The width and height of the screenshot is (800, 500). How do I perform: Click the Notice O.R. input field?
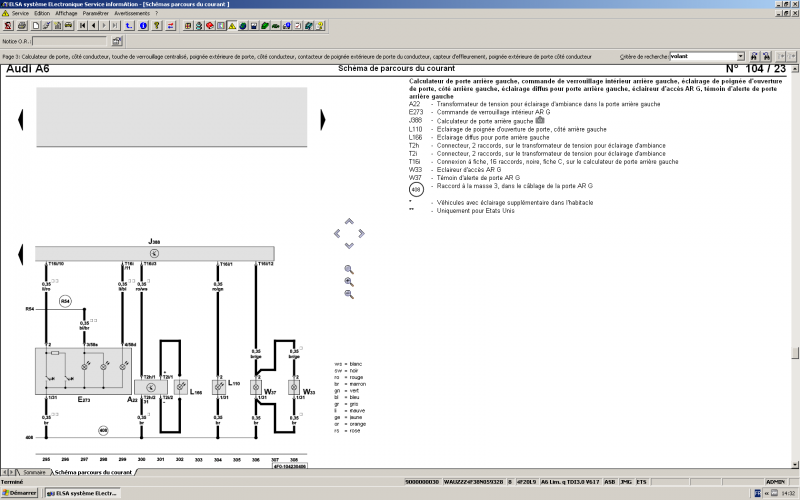[70, 41]
